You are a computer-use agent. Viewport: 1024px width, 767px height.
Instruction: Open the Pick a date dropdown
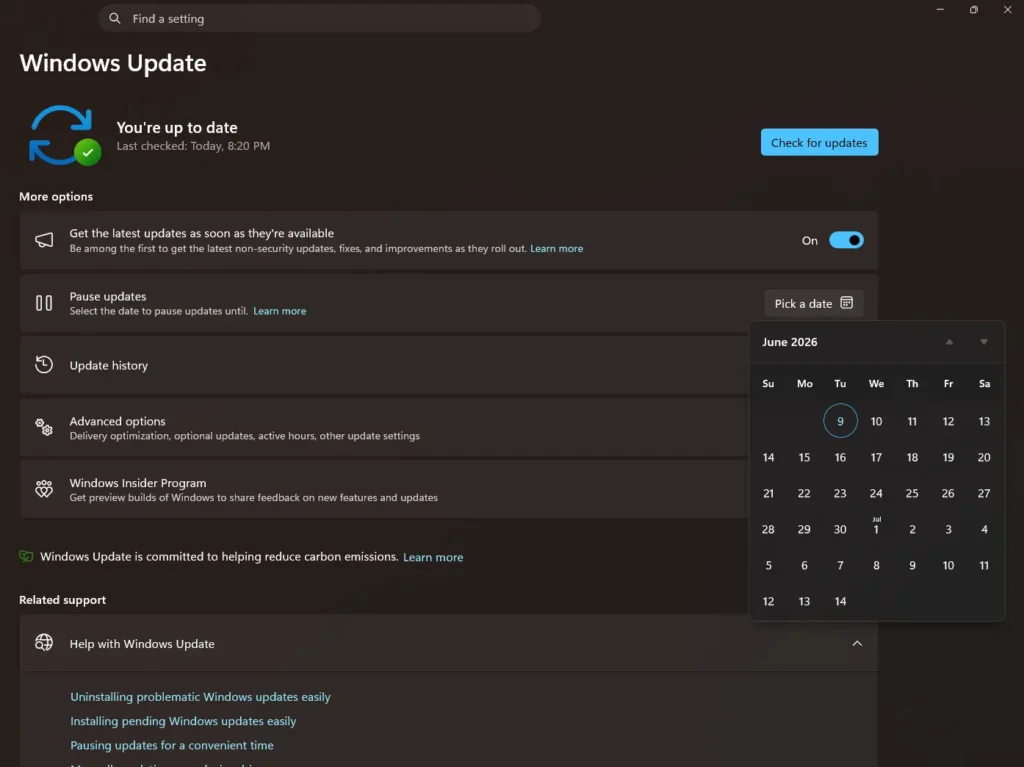814,303
